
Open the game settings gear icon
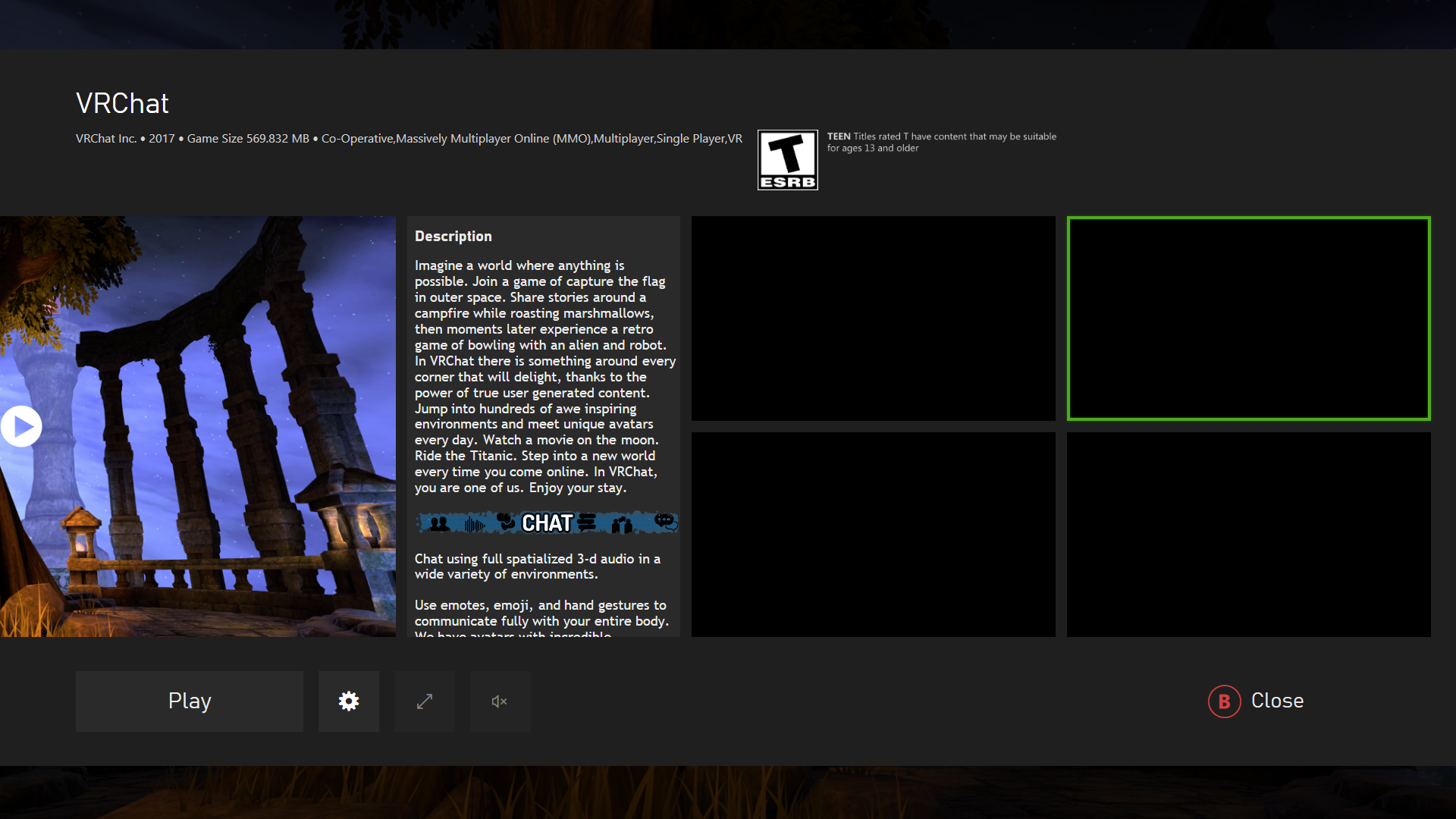(349, 701)
